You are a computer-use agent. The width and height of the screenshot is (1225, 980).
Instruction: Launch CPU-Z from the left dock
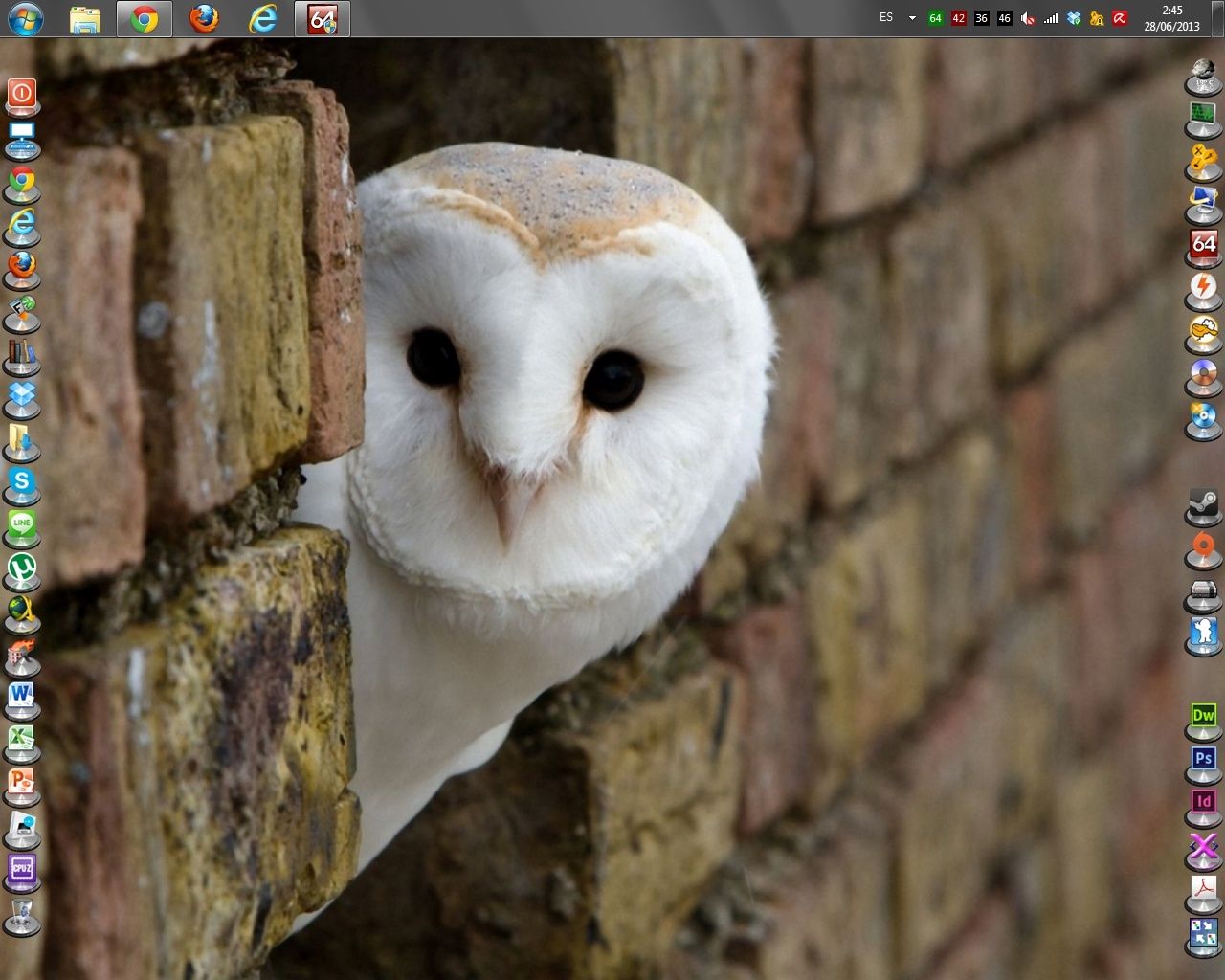coord(21,870)
